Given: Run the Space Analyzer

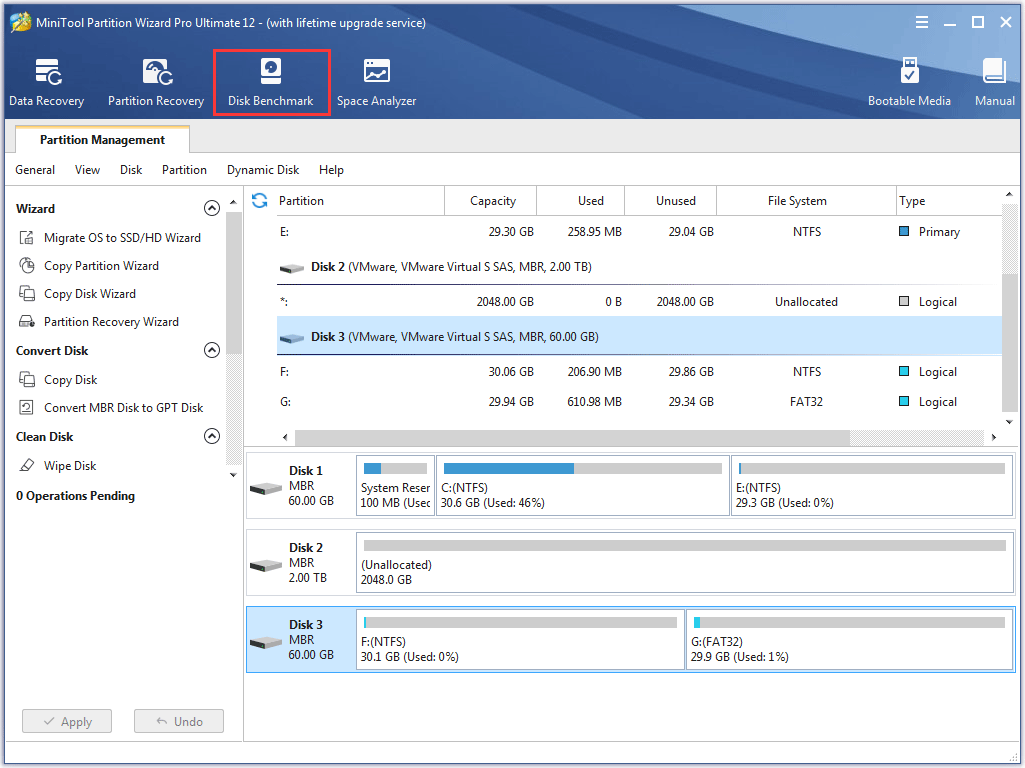Looking at the screenshot, I should [x=376, y=80].
